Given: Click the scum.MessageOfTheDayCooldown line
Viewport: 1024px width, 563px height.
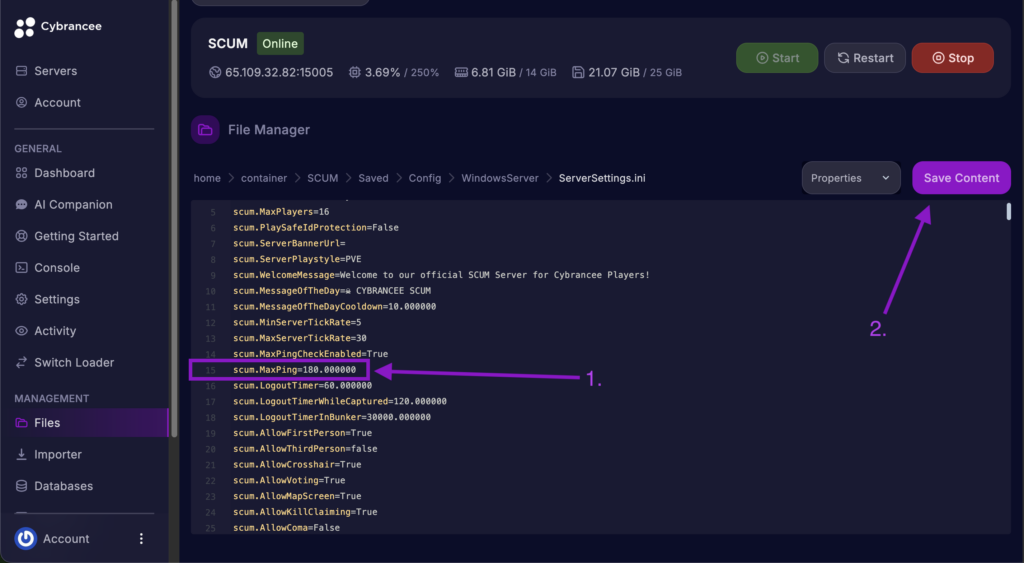Looking at the screenshot, I should pos(334,306).
